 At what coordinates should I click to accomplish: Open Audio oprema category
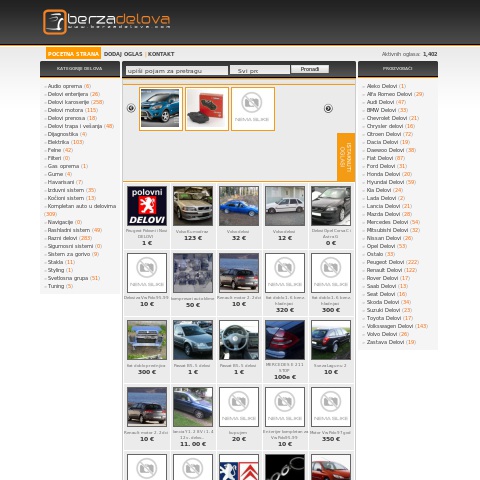click(65, 86)
